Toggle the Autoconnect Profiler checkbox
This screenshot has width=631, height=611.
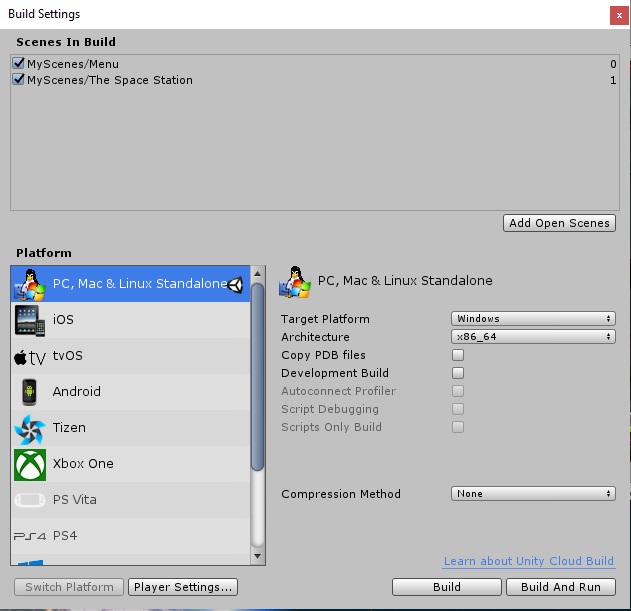(458, 391)
